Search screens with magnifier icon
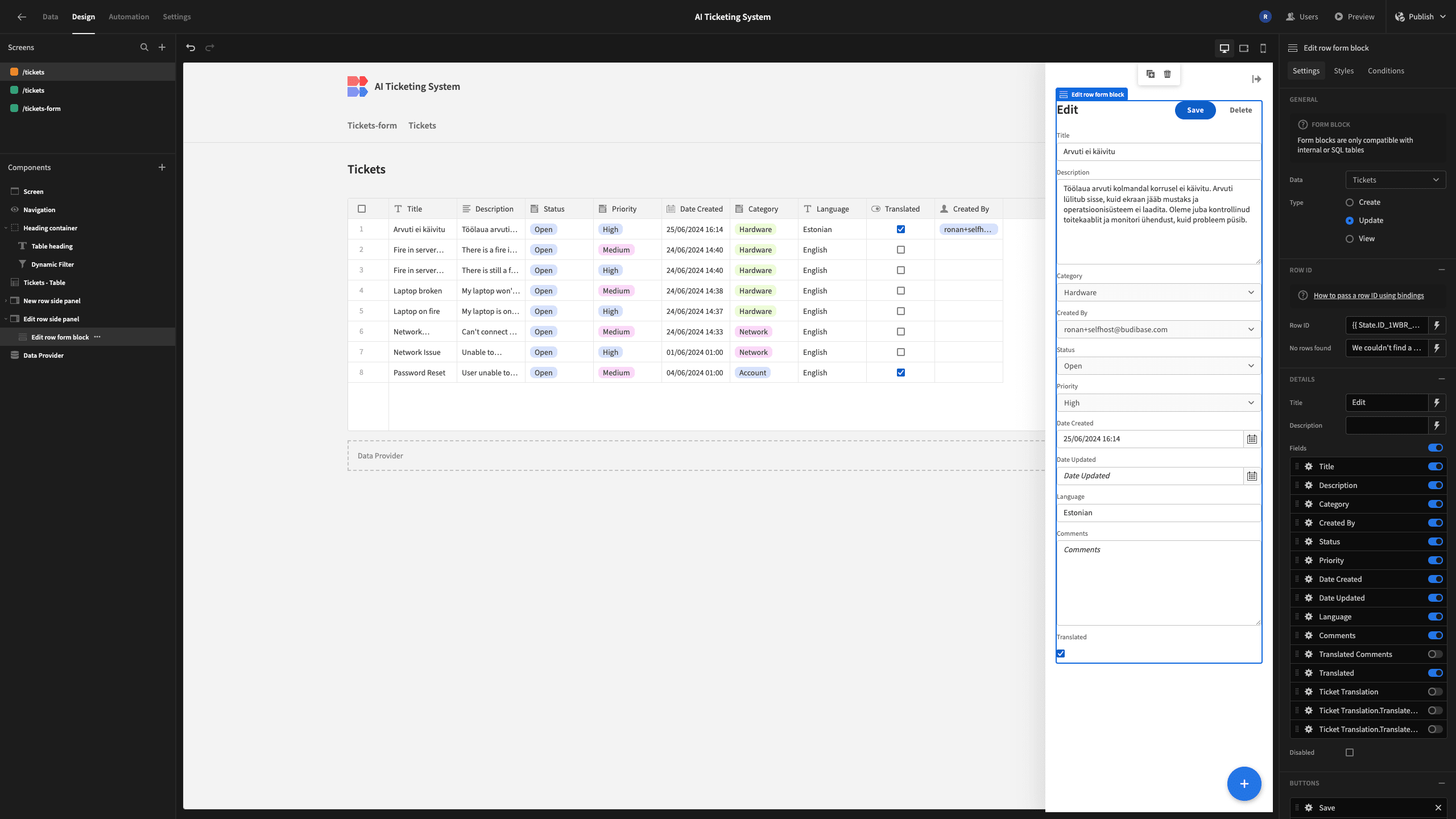Image resolution: width=1456 pixels, height=819 pixels. point(144,47)
